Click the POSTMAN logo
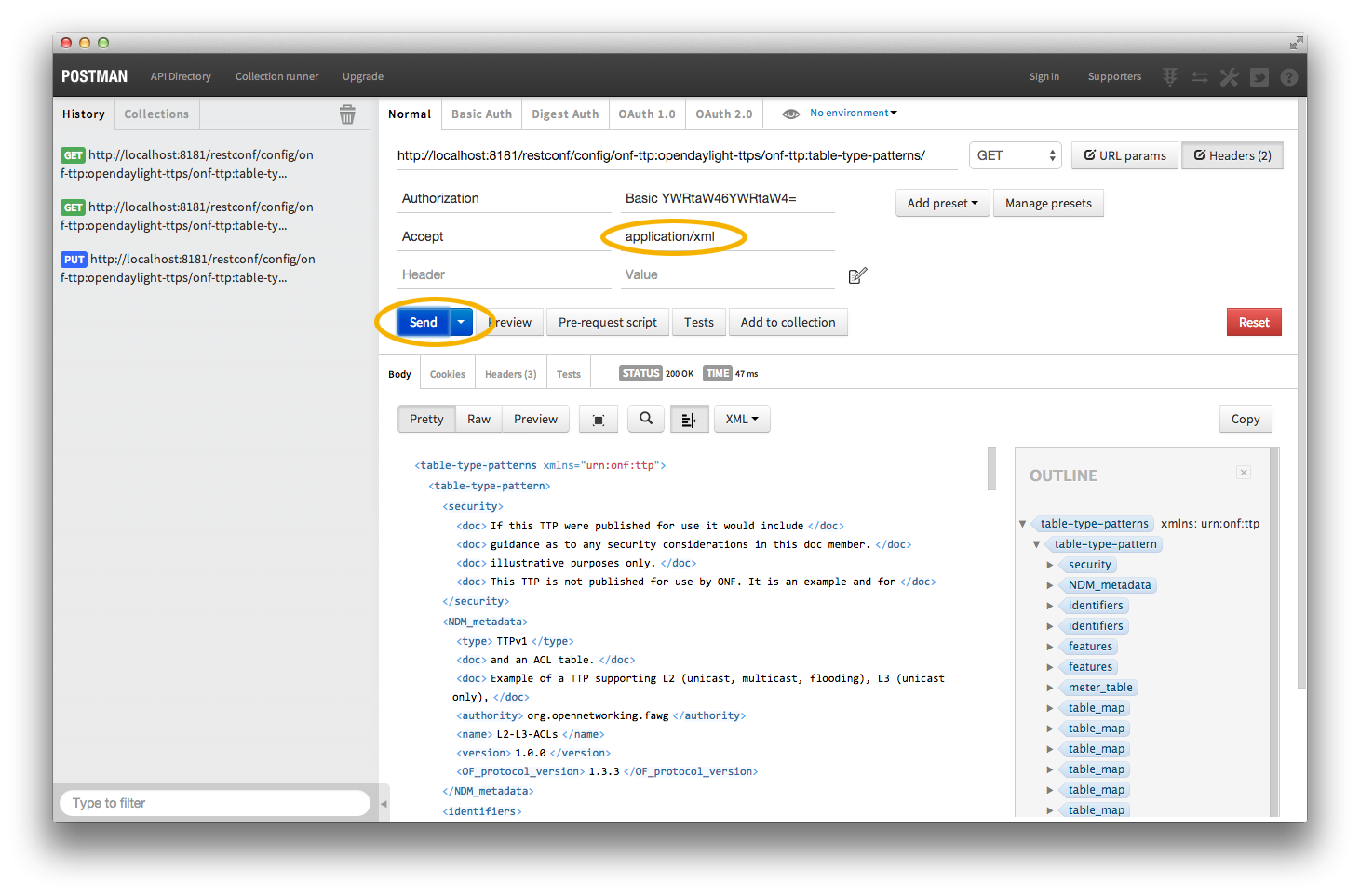1360x896 pixels. 94,76
